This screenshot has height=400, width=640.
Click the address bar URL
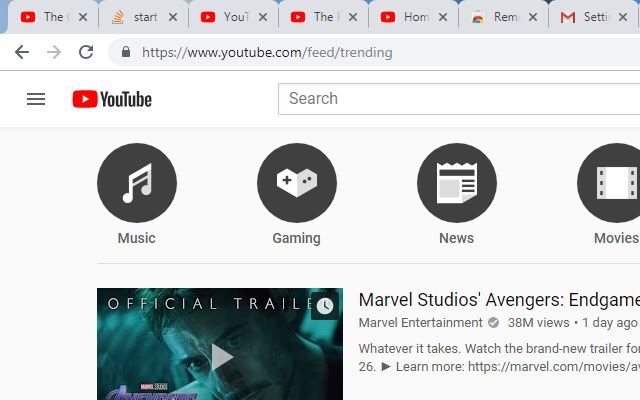click(267, 52)
